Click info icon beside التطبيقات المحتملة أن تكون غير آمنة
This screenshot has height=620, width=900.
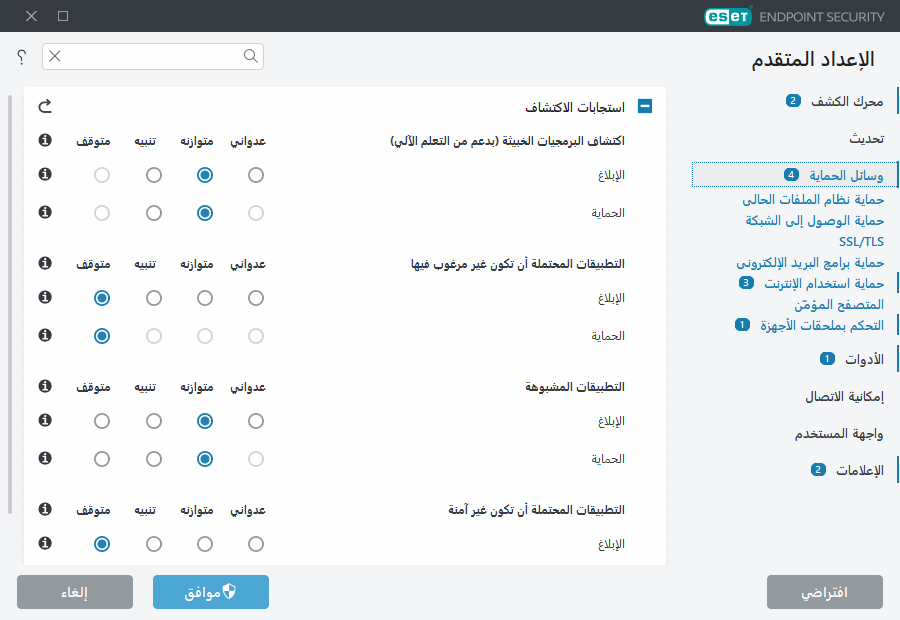click(43, 509)
